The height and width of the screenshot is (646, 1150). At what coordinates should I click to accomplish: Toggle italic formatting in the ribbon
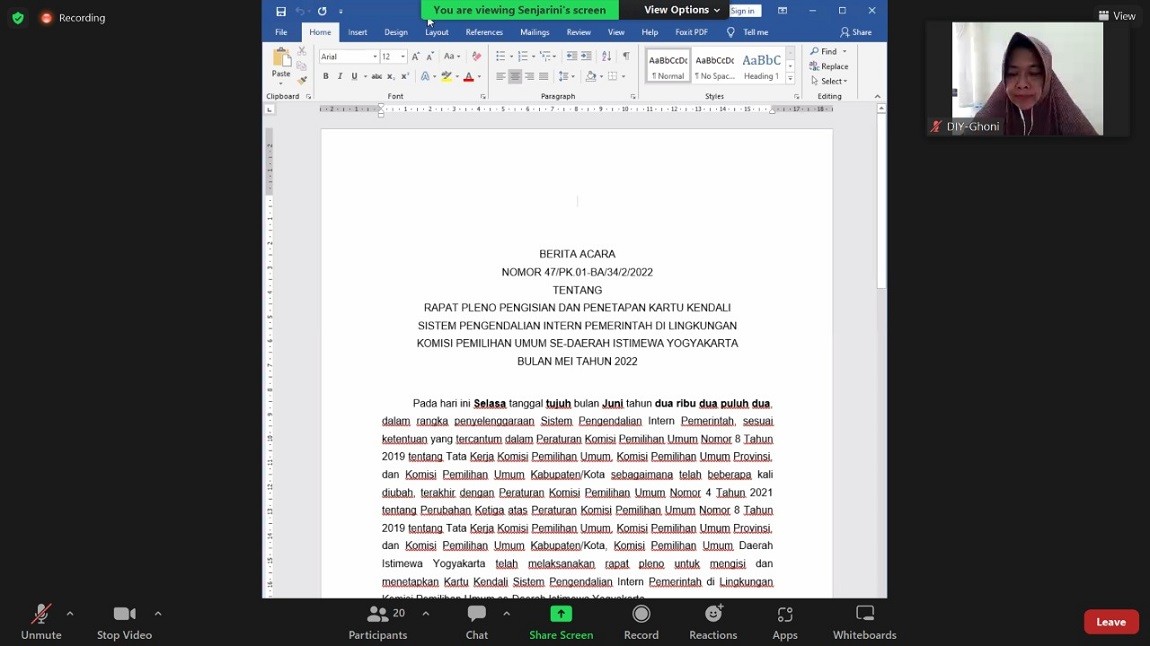coord(339,77)
